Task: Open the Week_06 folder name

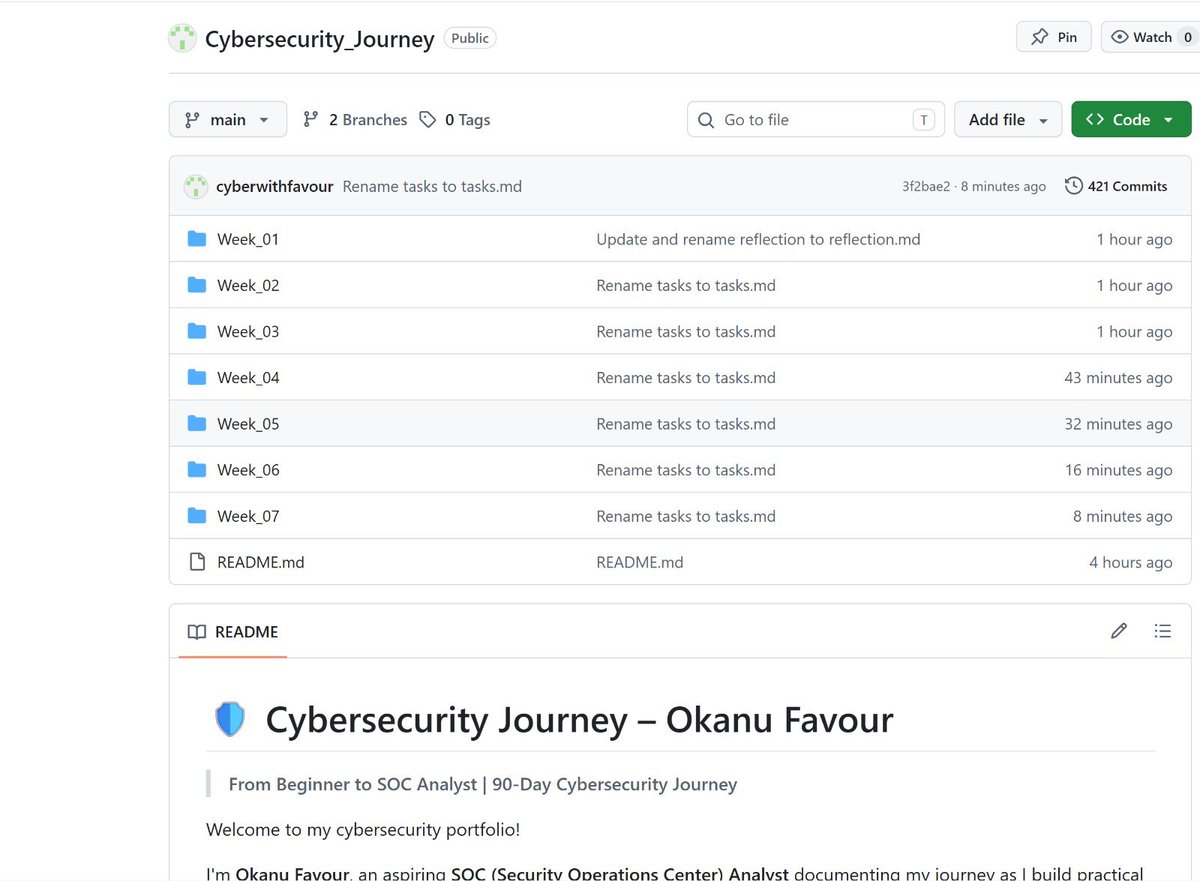Action: pos(248,470)
